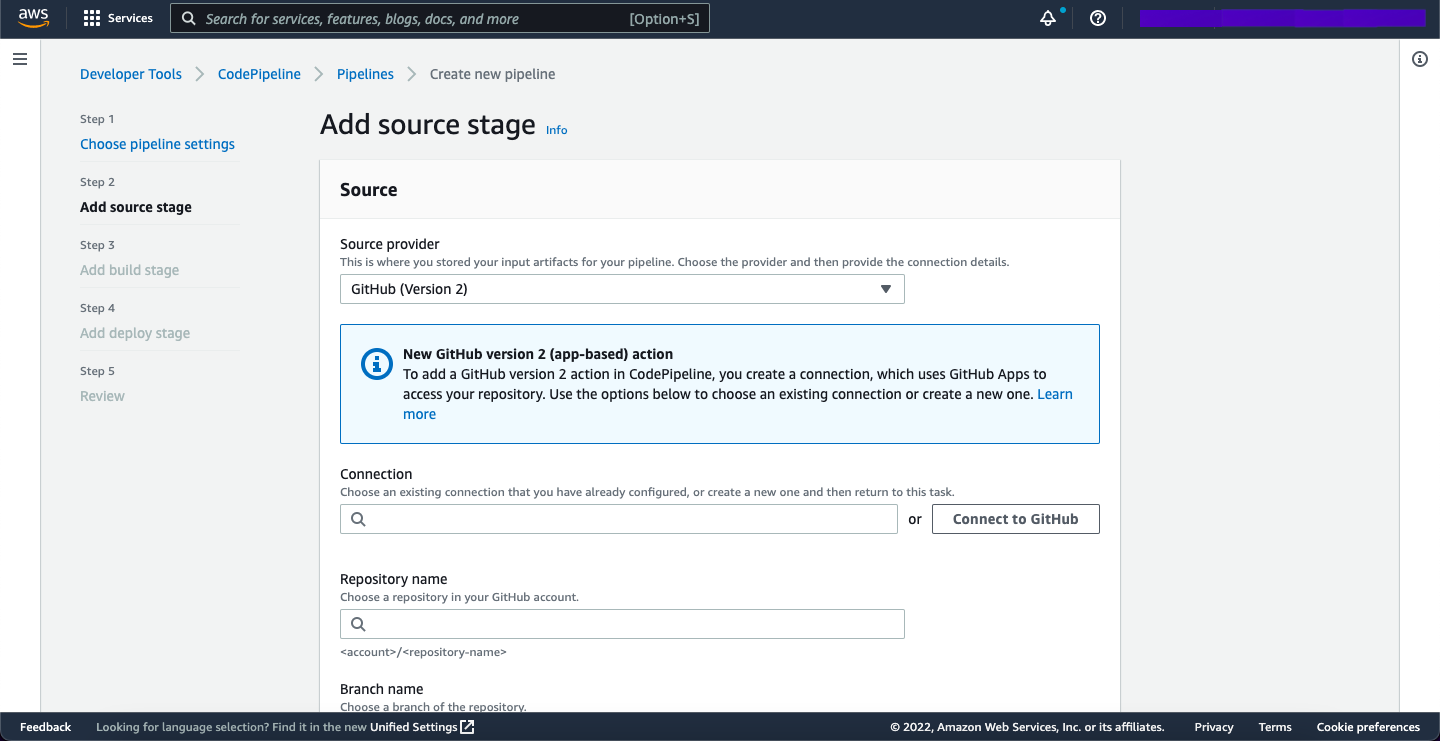Viewport: 1440px width, 741px height.
Task: Click the 'Repository name' label
Action: 393,579
